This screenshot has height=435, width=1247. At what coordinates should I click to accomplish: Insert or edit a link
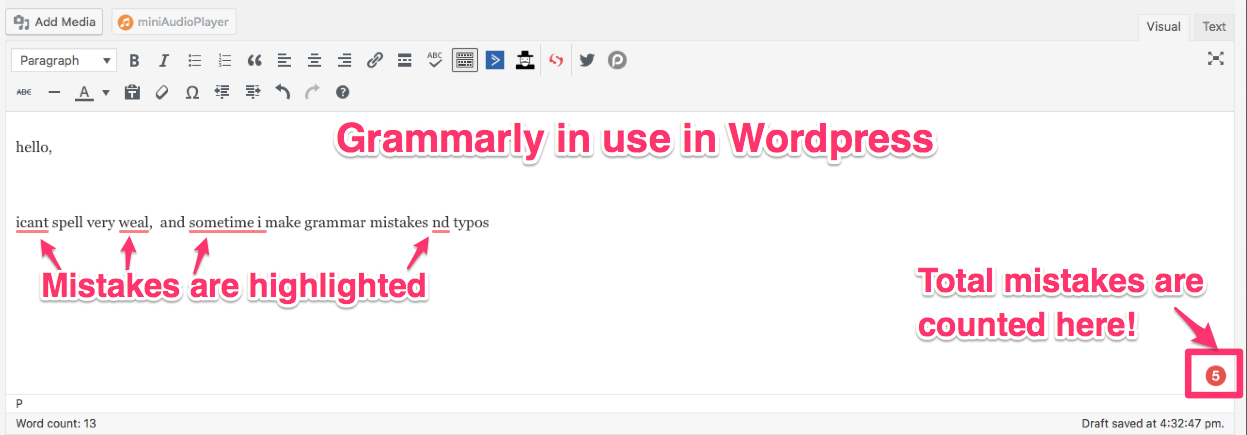point(375,60)
